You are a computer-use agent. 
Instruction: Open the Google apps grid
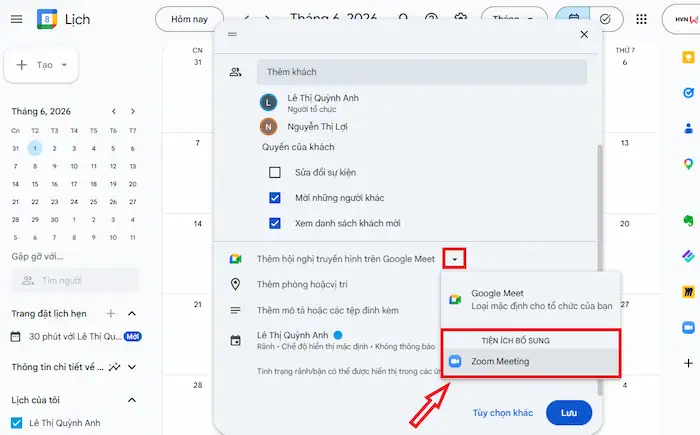point(641,19)
